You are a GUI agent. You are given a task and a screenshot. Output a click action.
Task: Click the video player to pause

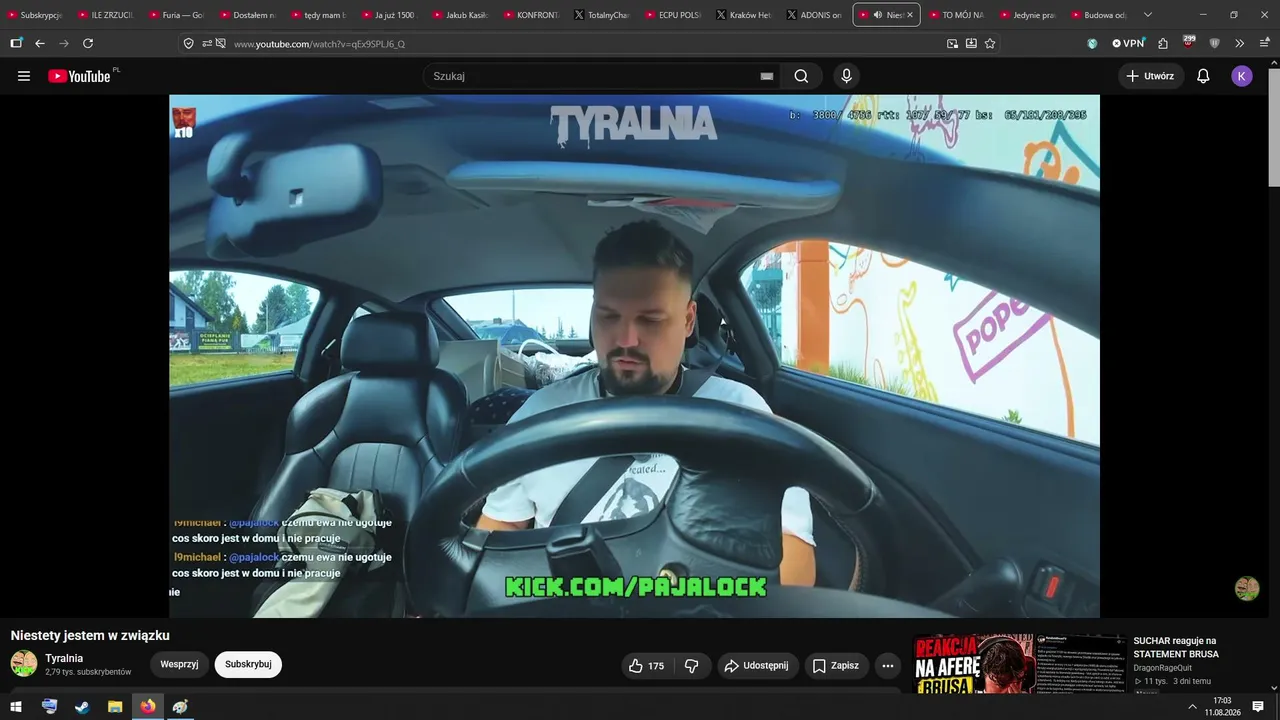pyautogui.click(x=634, y=356)
